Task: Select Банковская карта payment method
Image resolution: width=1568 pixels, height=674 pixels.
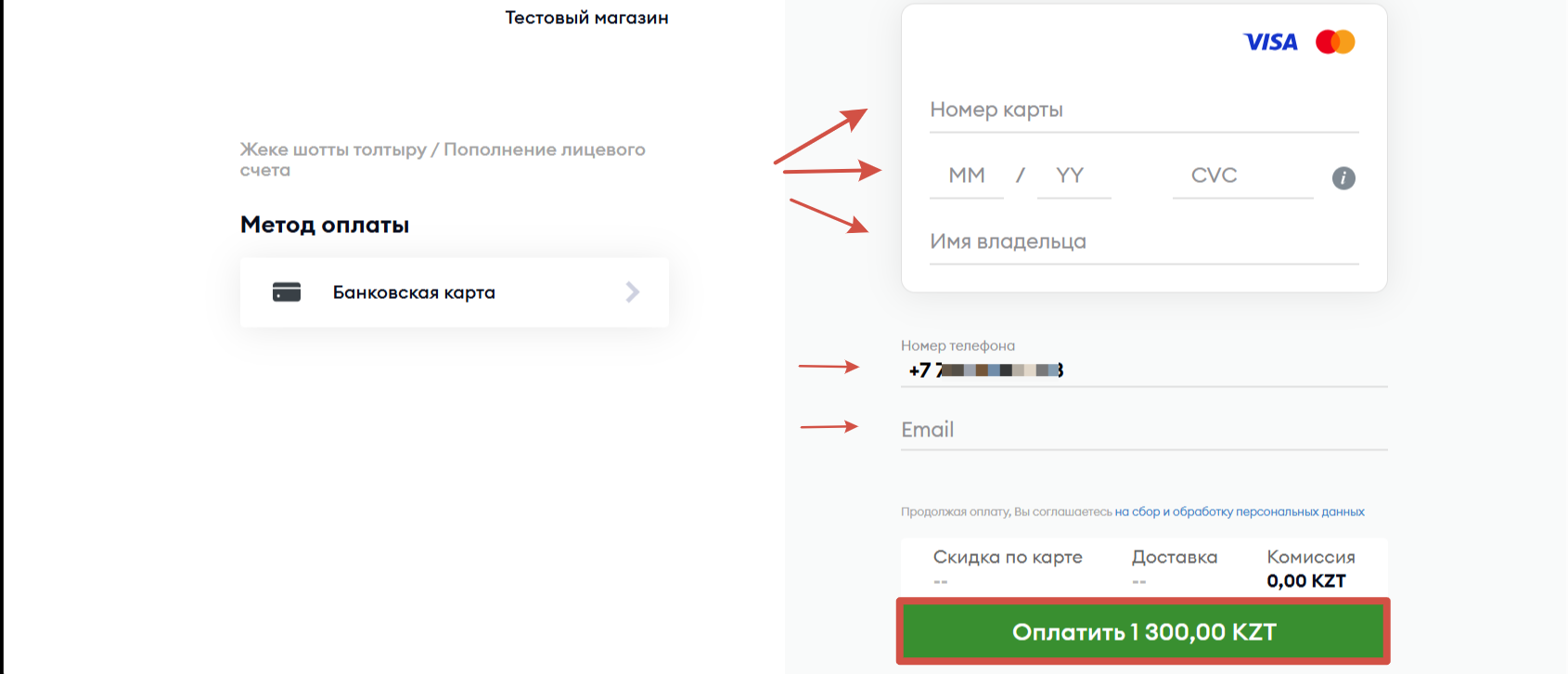Action: [455, 292]
